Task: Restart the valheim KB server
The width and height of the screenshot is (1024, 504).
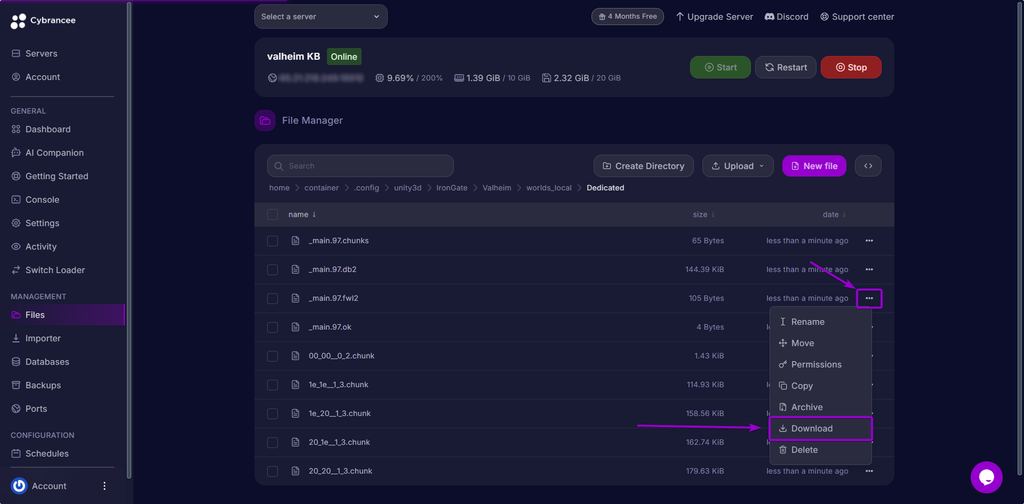Action: [x=786, y=67]
